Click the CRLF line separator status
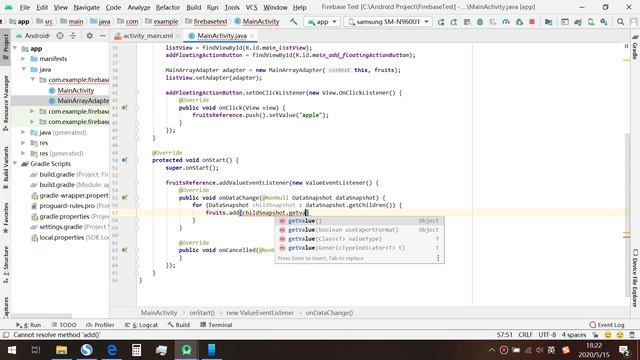This screenshot has height=360, width=640. [x=525, y=335]
